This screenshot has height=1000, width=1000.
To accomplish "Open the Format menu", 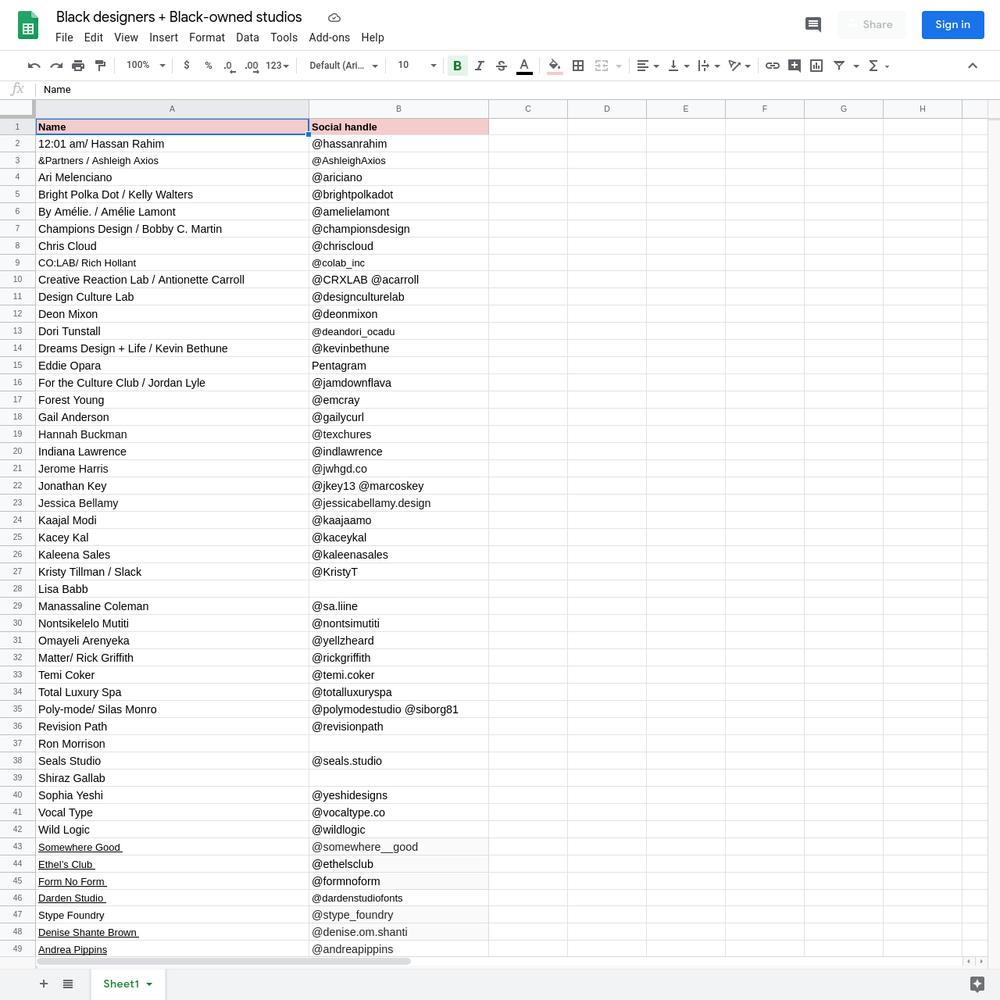I will coord(207,38).
